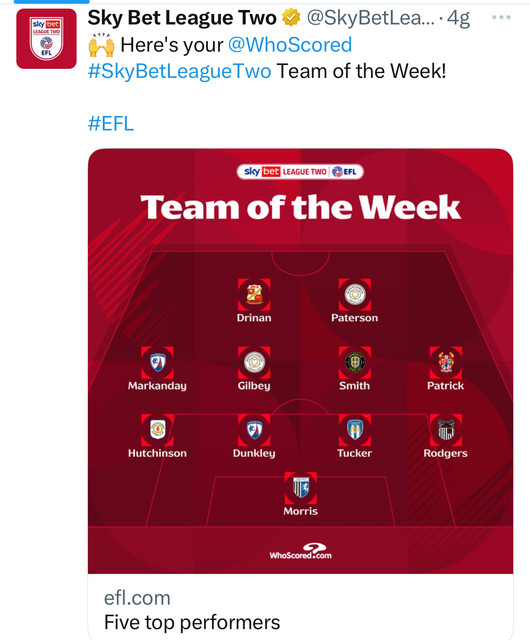Open the three-dot more options menu
Screen dimensions: 530x640
pos(501,17)
